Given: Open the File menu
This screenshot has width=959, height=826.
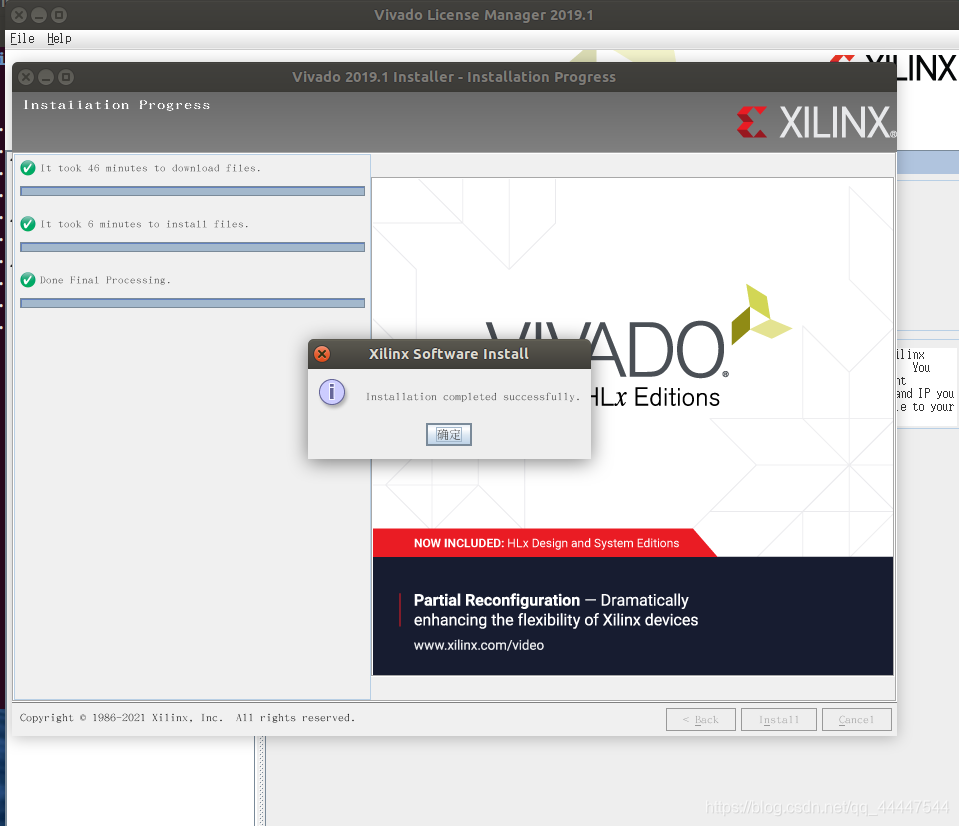Looking at the screenshot, I should 21,38.
